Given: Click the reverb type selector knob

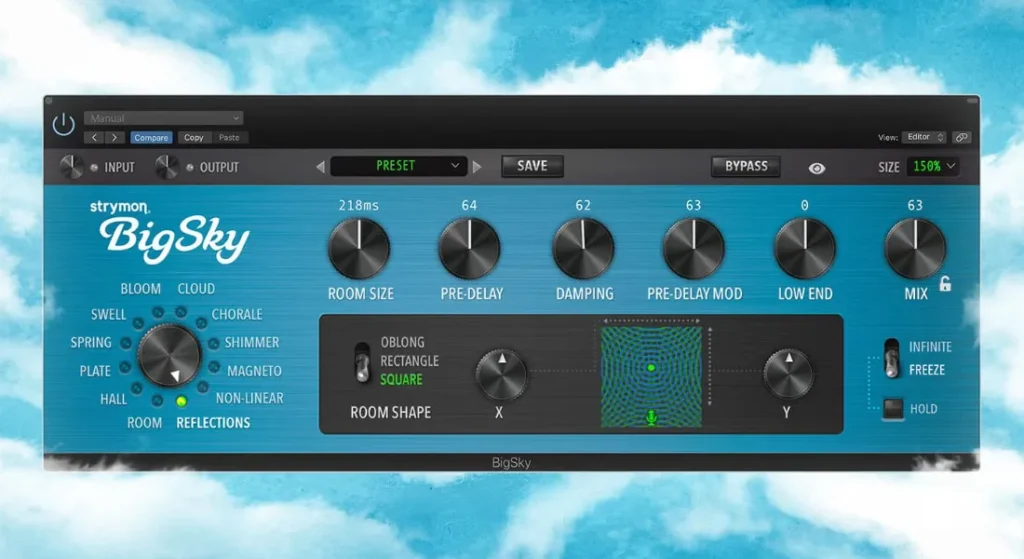Looking at the screenshot, I should (169, 356).
